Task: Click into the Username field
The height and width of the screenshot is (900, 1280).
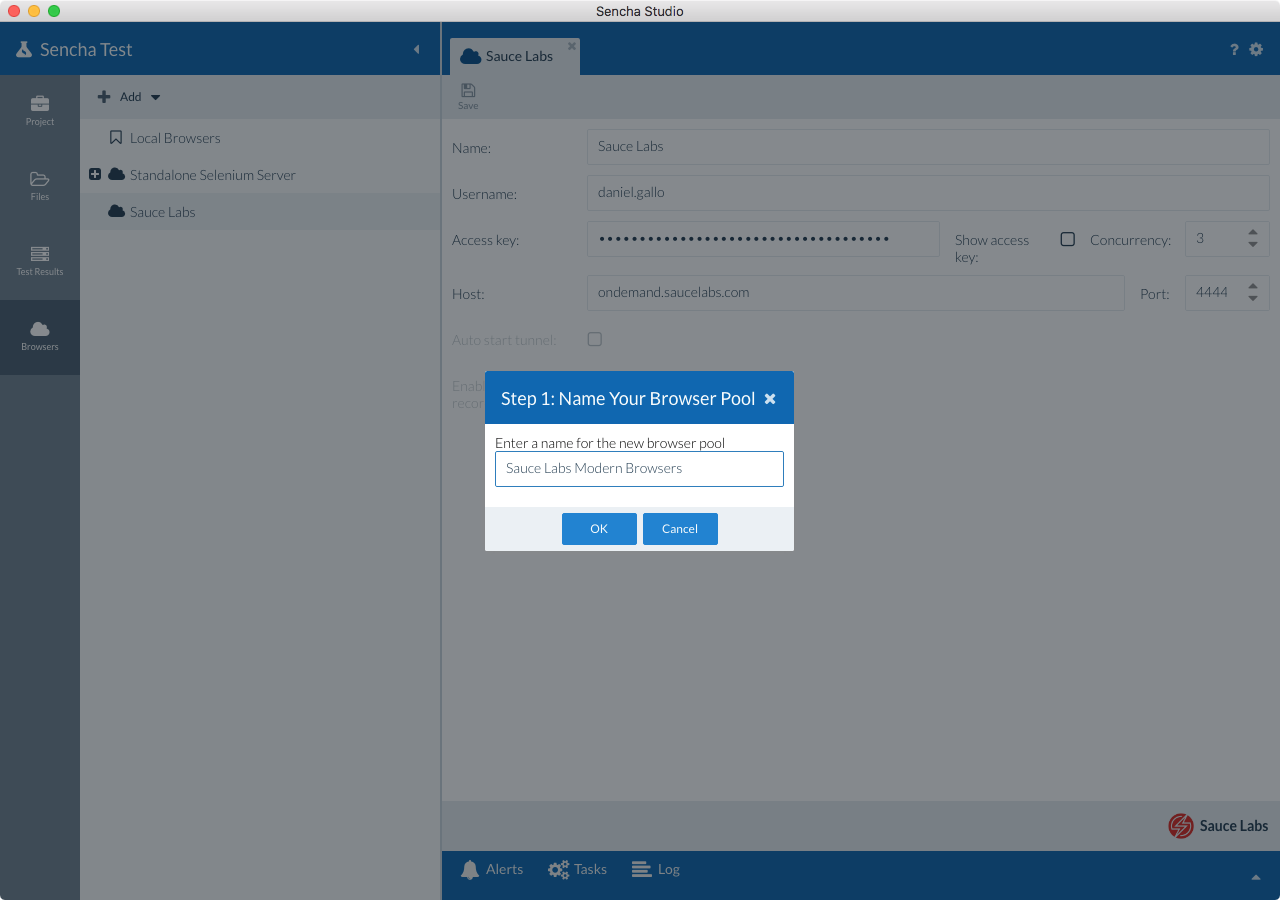Action: (928, 192)
